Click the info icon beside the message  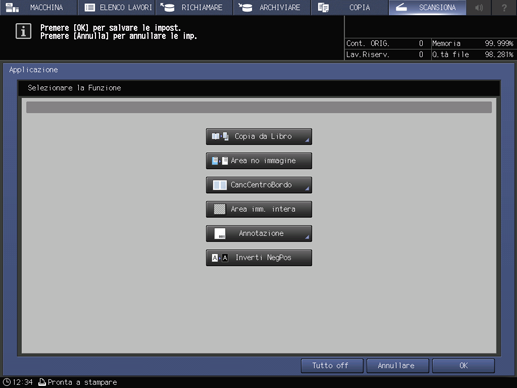click(x=23, y=31)
